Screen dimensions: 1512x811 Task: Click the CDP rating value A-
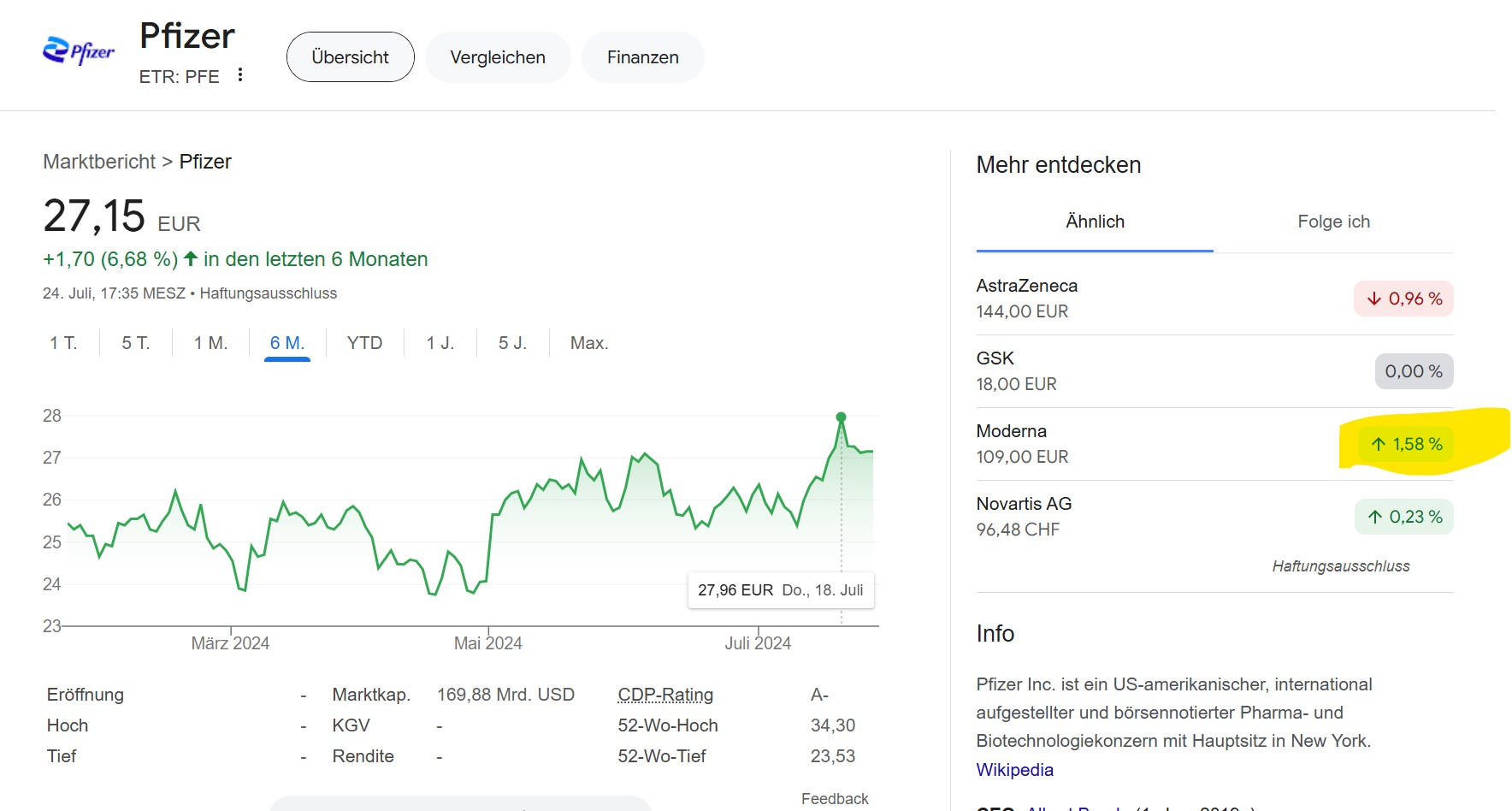click(819, 695)
